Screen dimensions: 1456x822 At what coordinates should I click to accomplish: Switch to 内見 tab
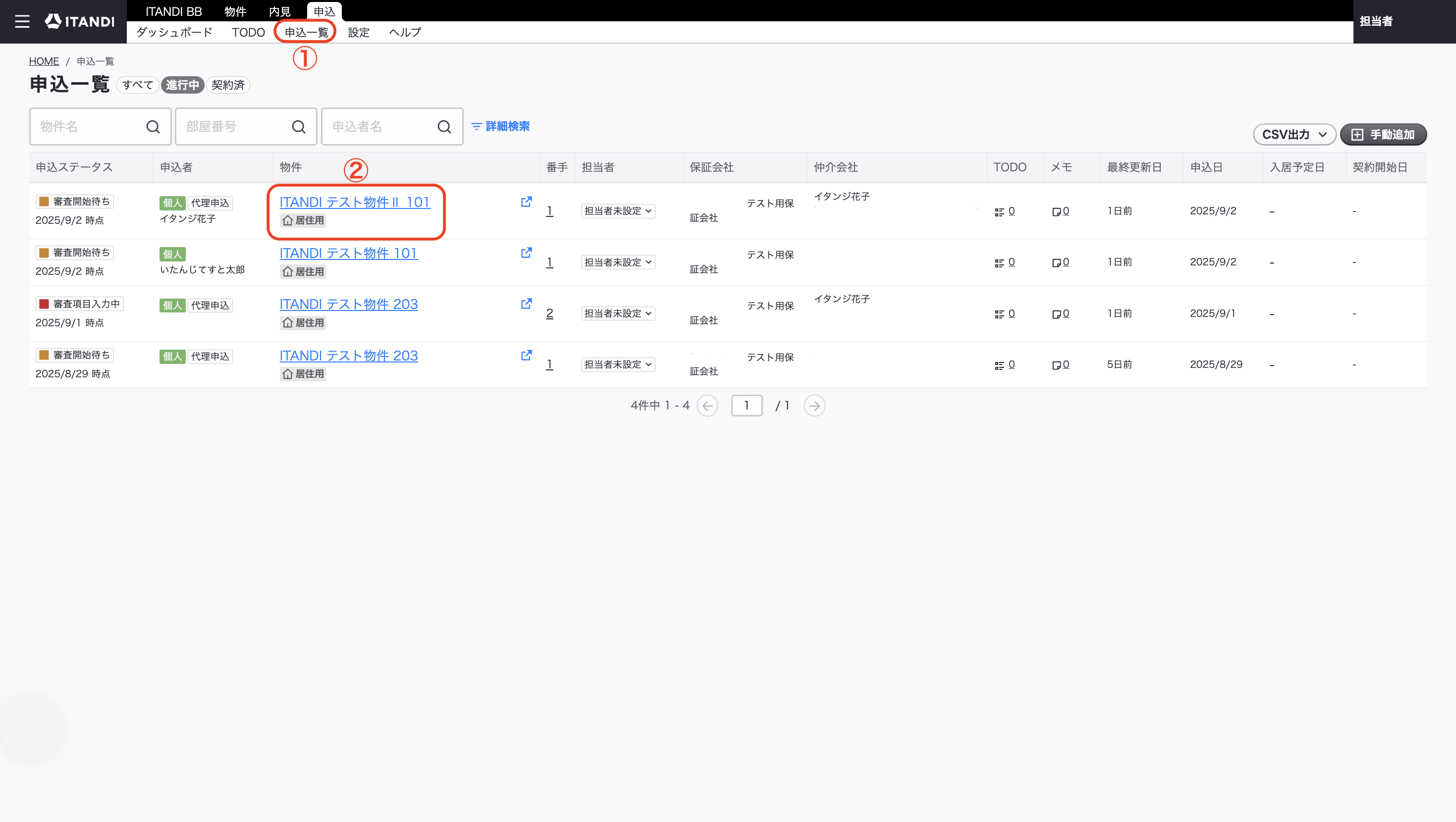[280, 11]
